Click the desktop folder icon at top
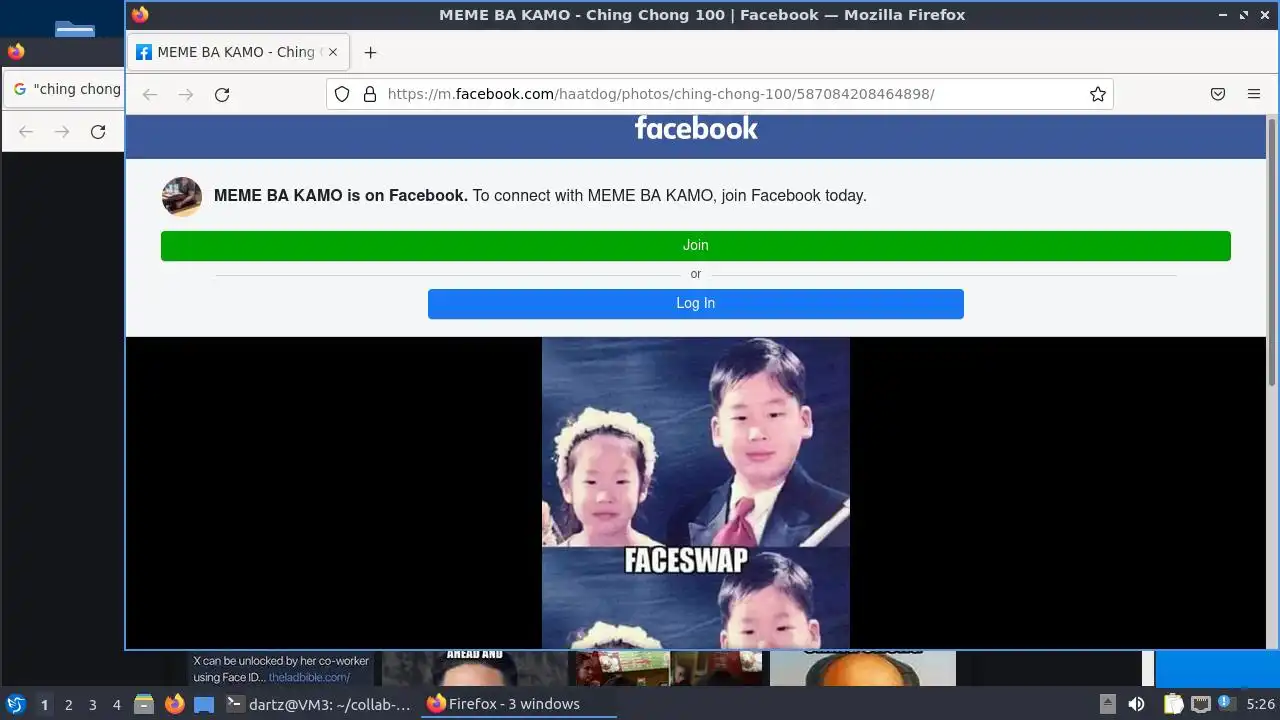The height and width of the screenshot is (720, 1280). coord(75,28)
